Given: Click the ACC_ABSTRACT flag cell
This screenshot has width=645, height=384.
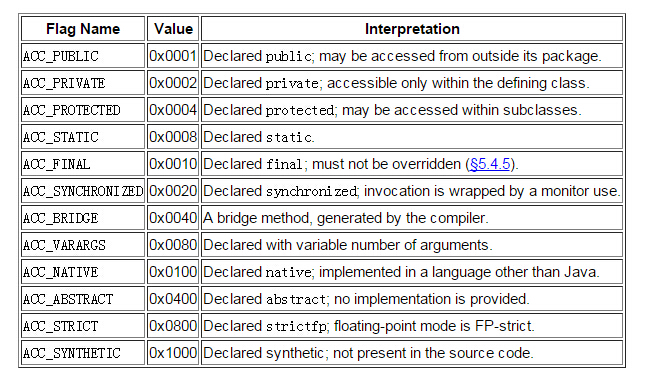Looking at the screenshot, I should tap(83, 298).
